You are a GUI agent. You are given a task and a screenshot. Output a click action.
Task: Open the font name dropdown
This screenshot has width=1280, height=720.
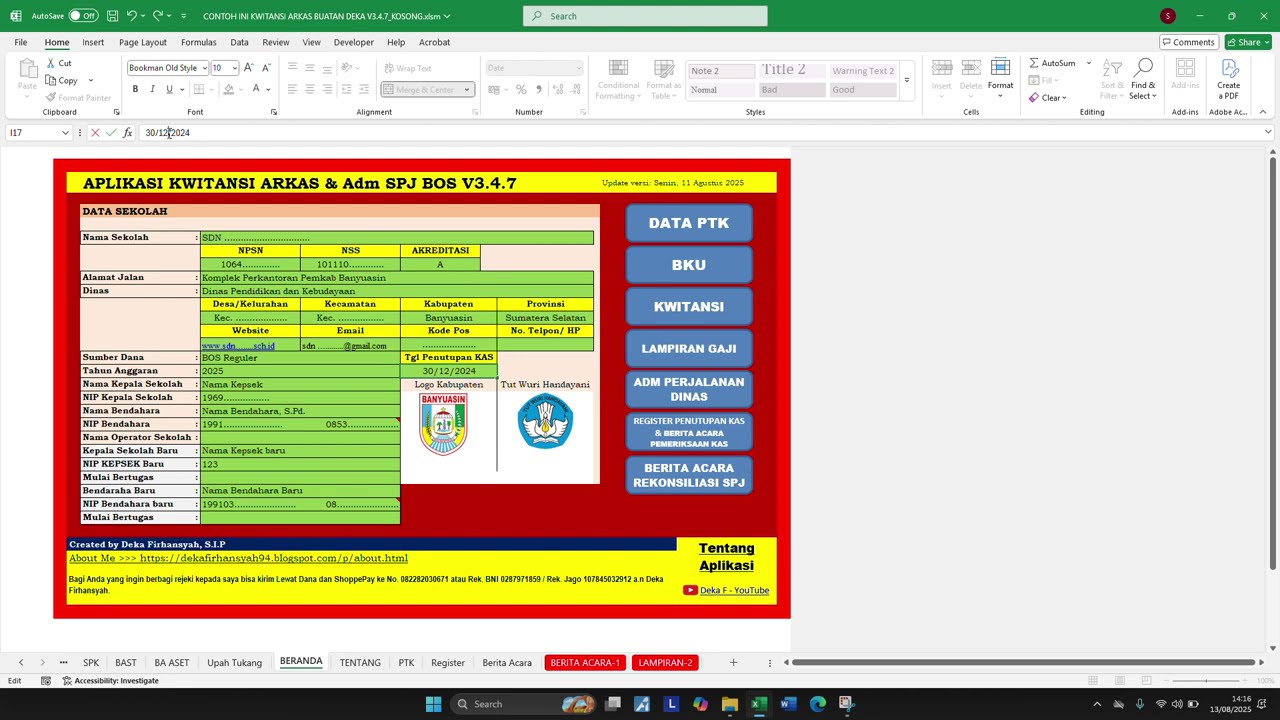click(x=204, y=68)
